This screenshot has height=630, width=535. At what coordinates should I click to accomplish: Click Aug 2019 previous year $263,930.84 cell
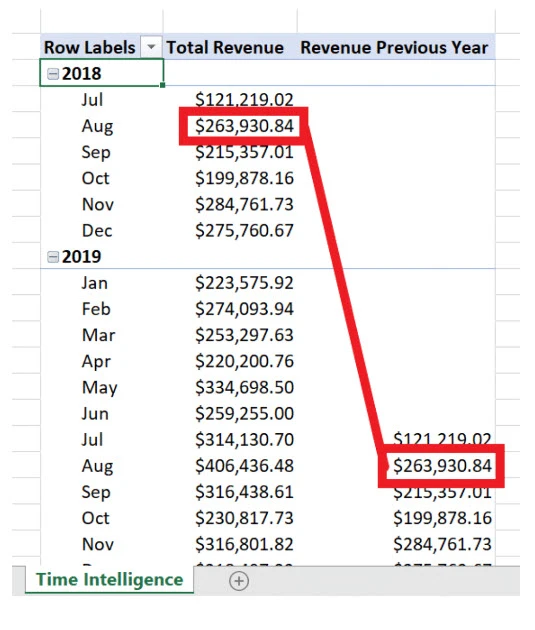coord(442,466)
